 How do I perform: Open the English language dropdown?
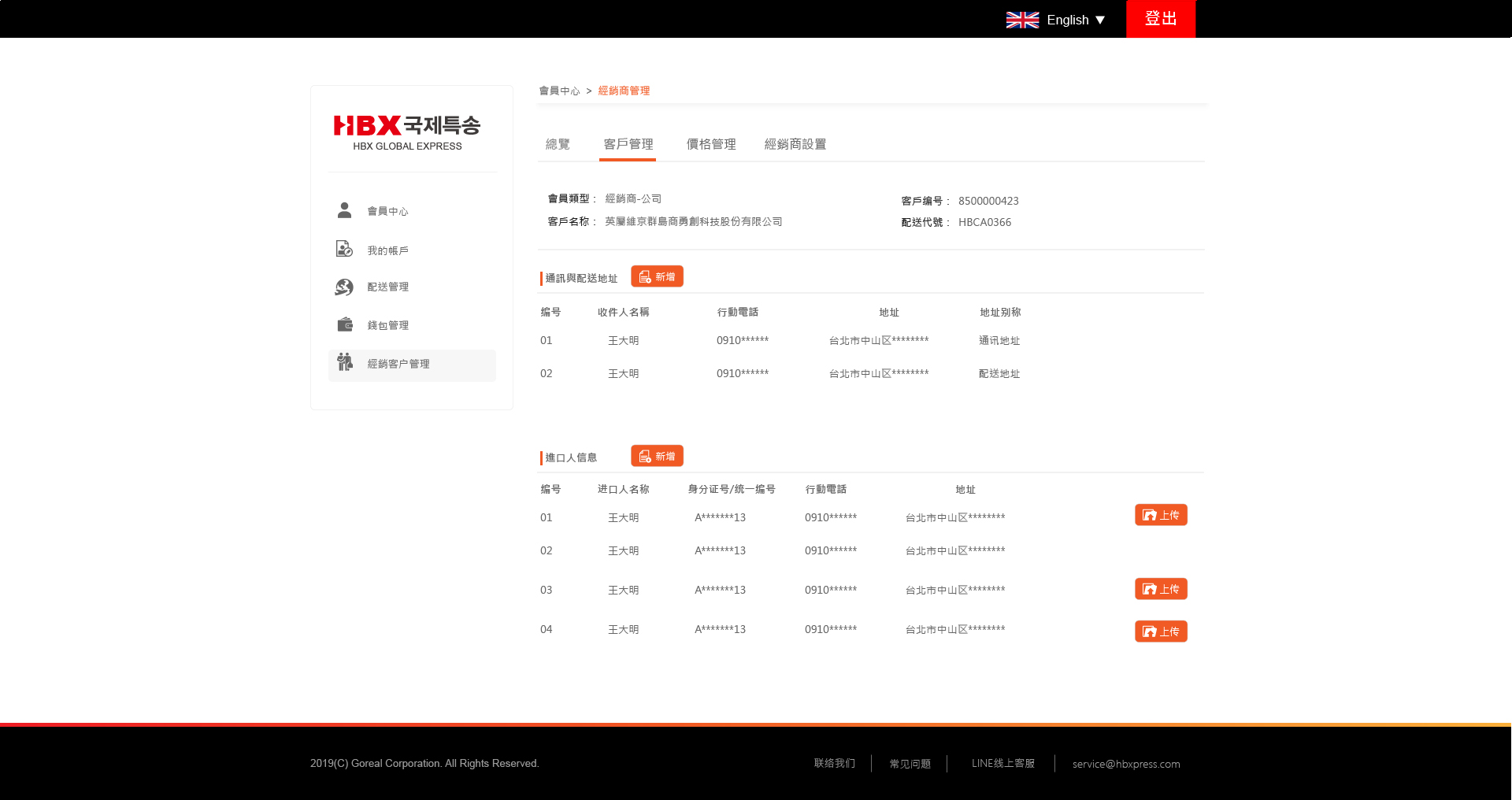[1076, 20]
